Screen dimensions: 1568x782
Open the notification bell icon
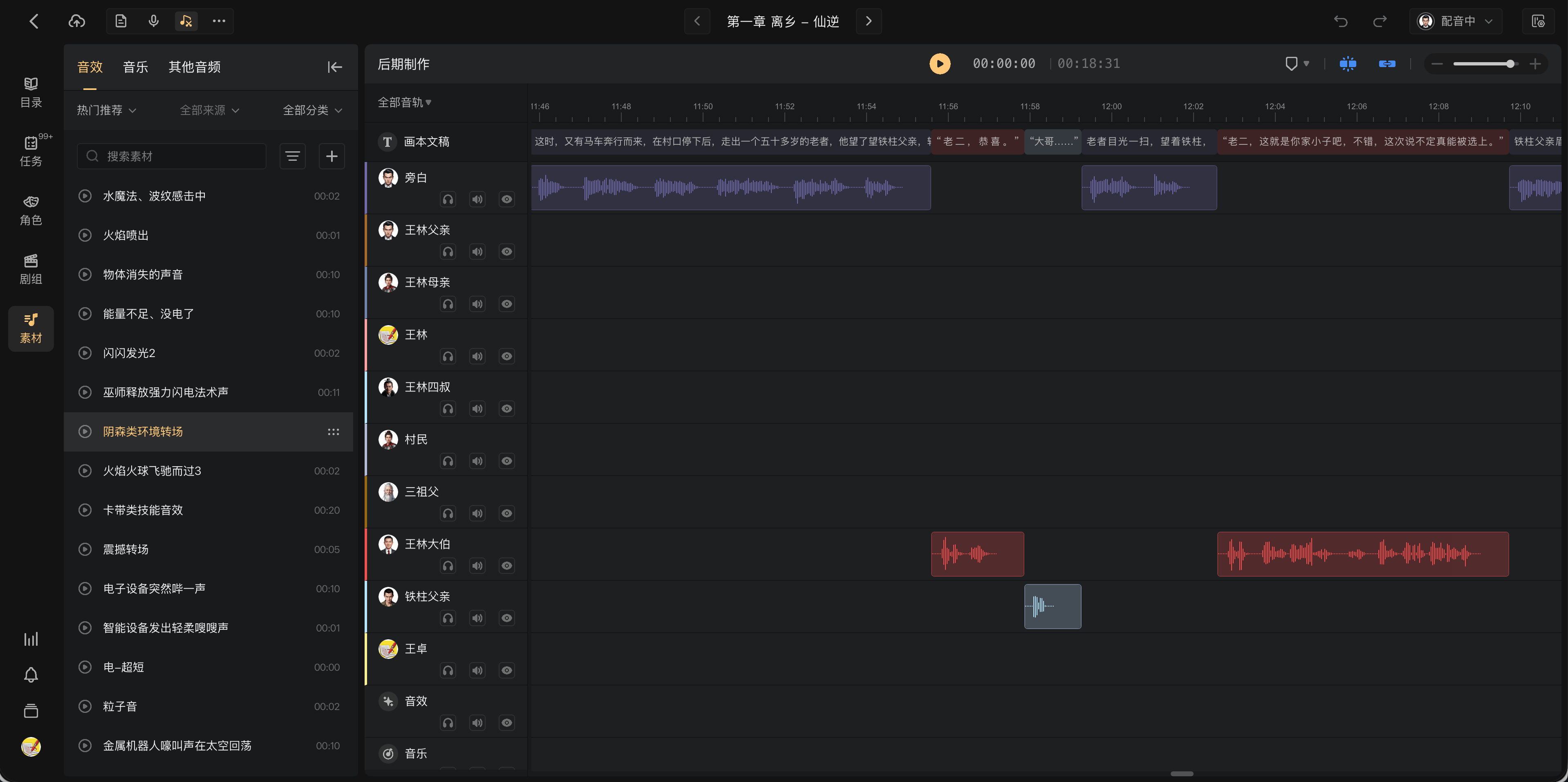pyautogui.click(x=31, y=675)
